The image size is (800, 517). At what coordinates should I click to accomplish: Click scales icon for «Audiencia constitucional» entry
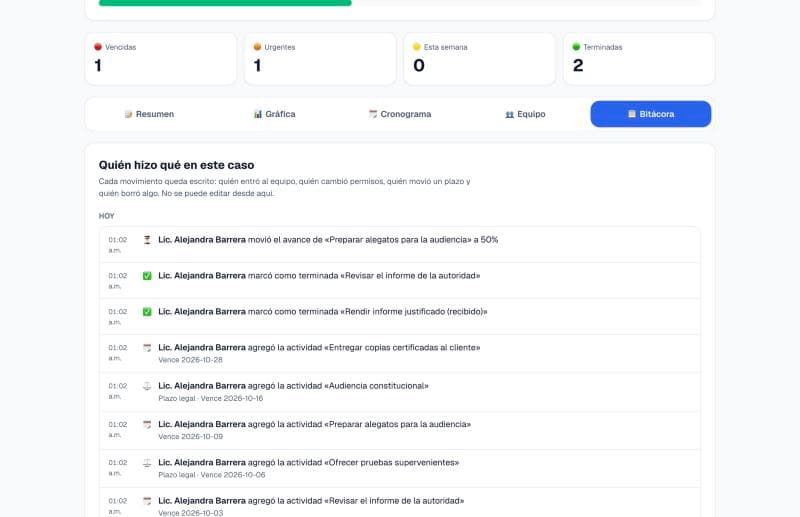(147, 386)
